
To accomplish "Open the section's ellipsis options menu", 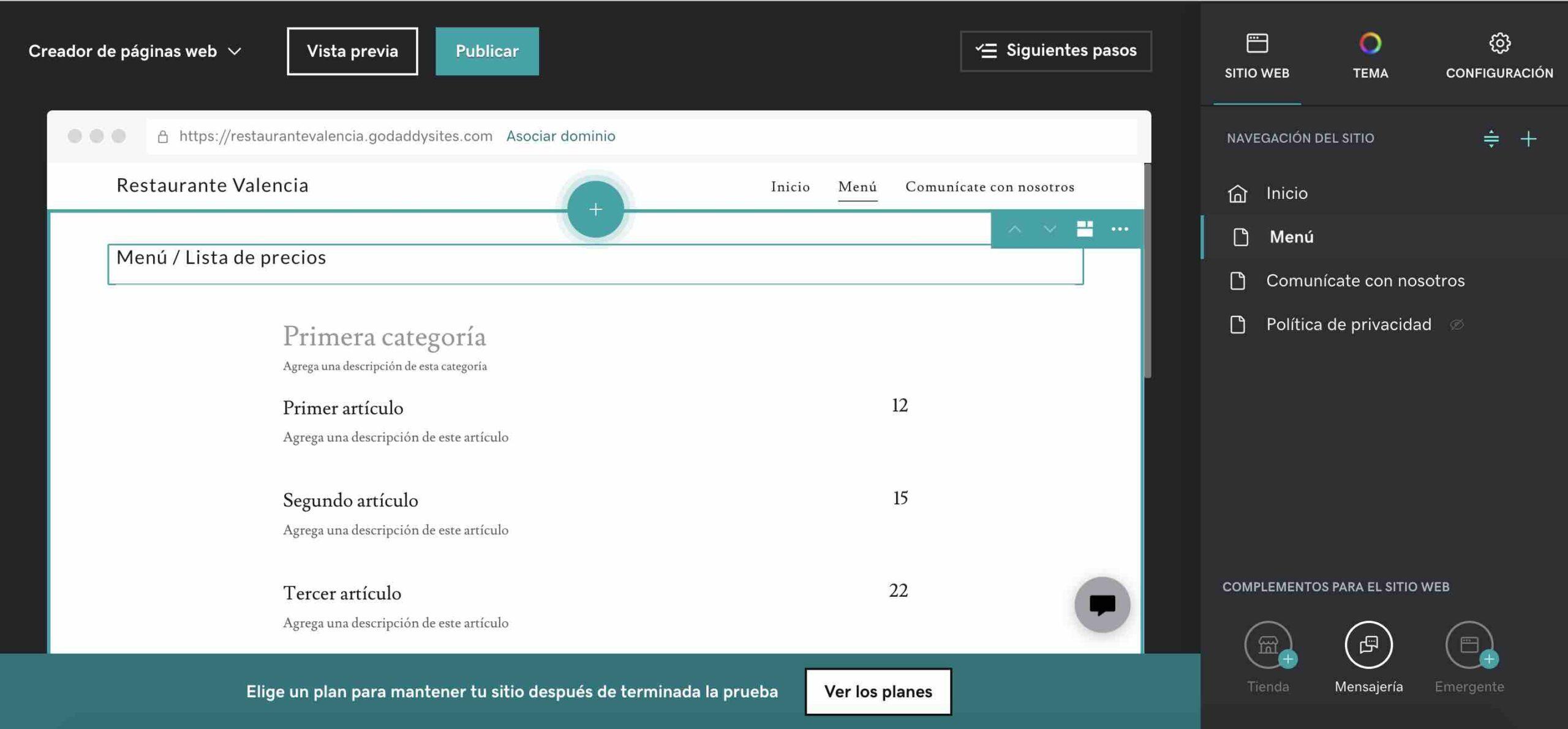I will pyautogui.click(x=1120, y=229).
